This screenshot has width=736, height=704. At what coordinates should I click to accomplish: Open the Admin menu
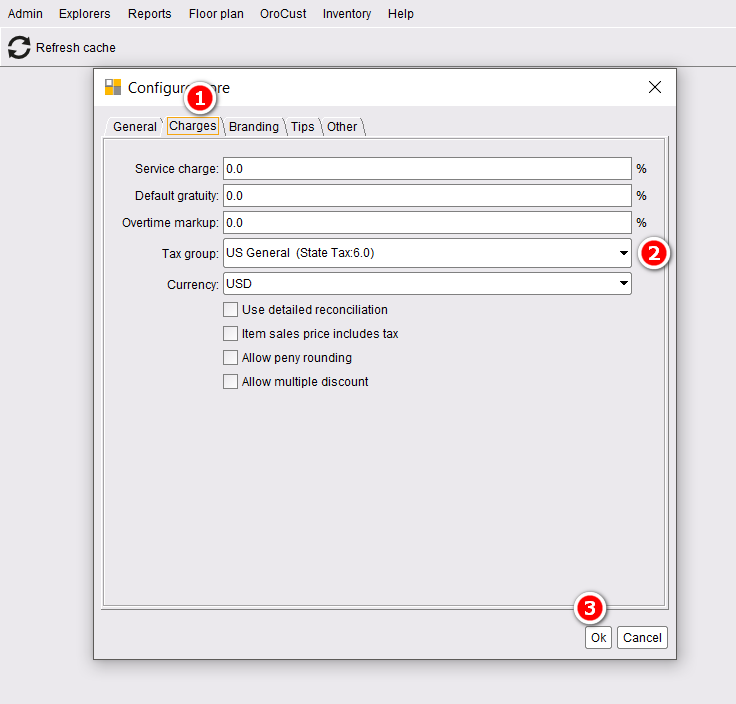25,14
